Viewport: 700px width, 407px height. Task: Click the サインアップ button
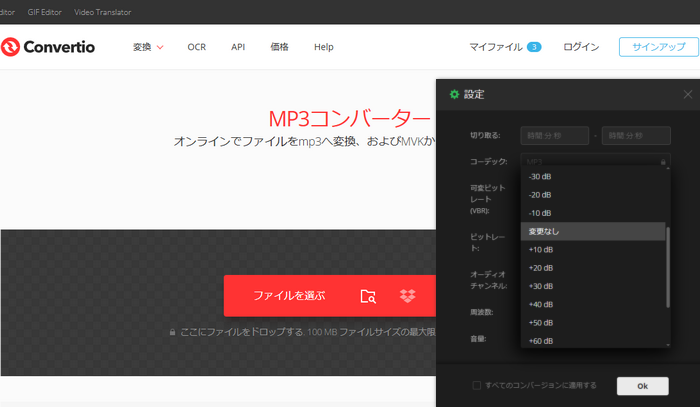(x=658, y=47)
